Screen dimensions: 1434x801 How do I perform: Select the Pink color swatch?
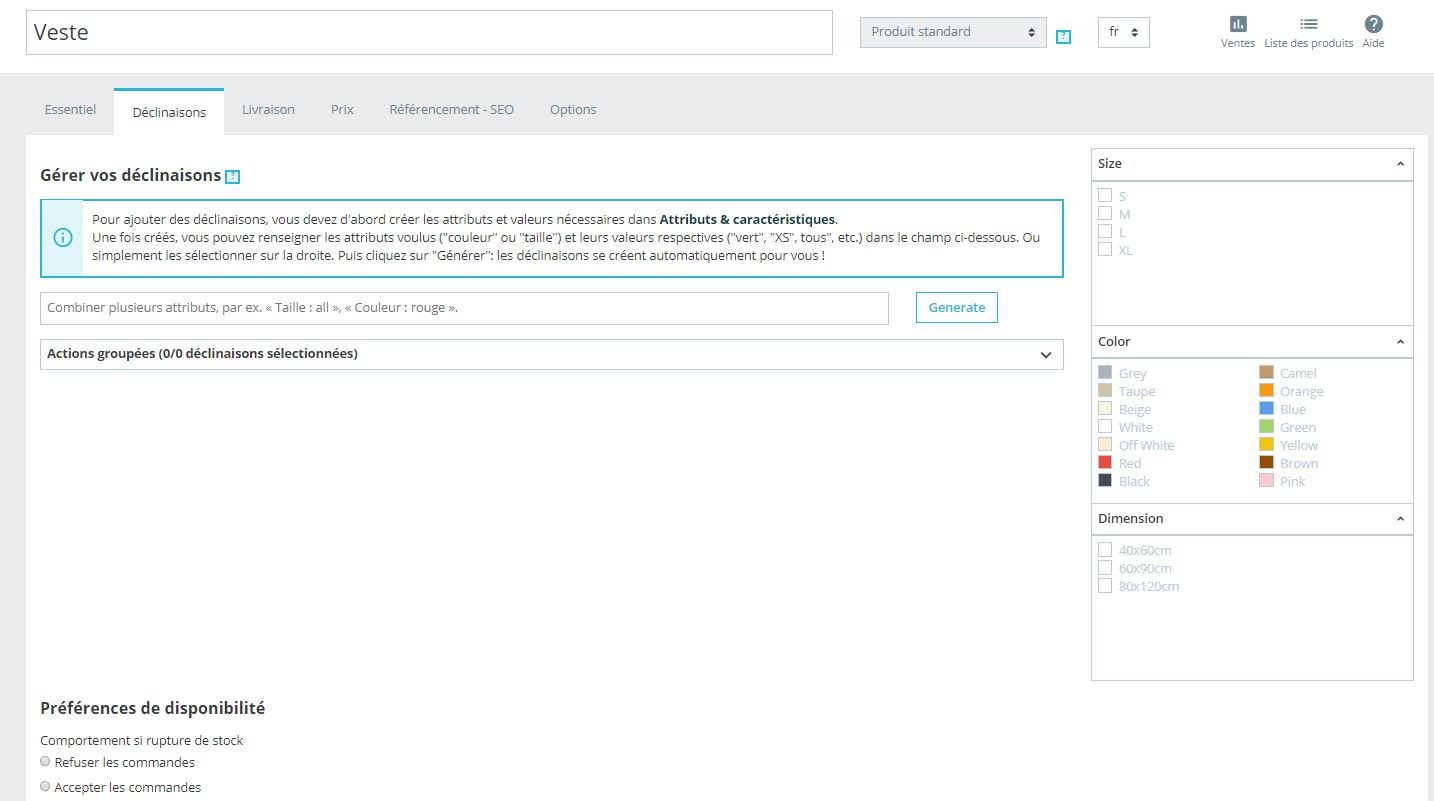click(x=1266, y=480)
